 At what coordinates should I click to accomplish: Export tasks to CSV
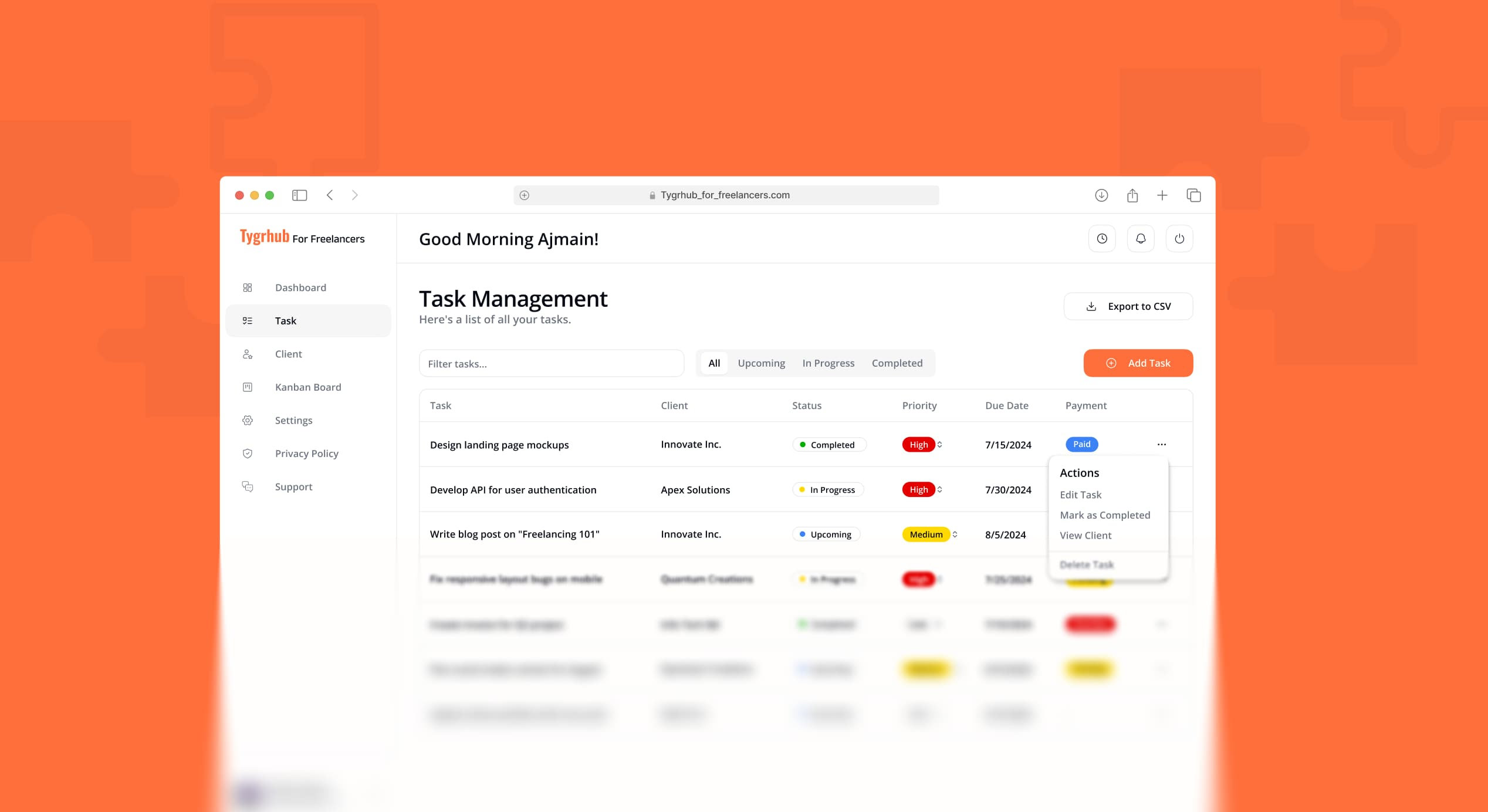point(1128,306)
